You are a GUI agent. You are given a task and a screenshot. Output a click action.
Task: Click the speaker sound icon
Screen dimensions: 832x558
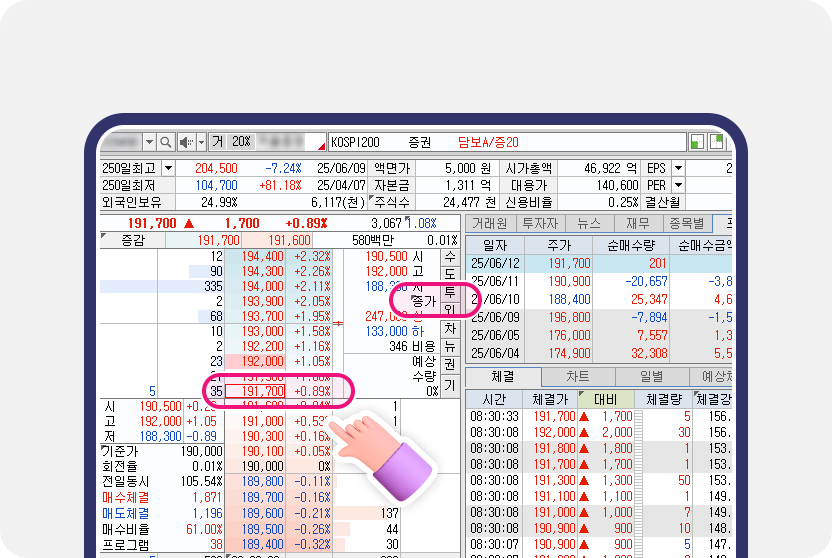point(185,142)
